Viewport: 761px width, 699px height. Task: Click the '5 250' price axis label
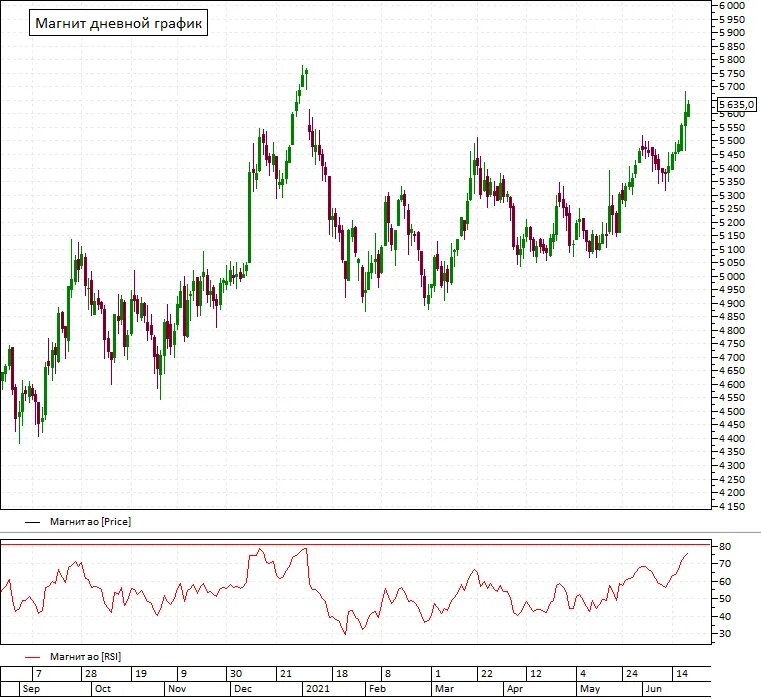coord(732,209)
